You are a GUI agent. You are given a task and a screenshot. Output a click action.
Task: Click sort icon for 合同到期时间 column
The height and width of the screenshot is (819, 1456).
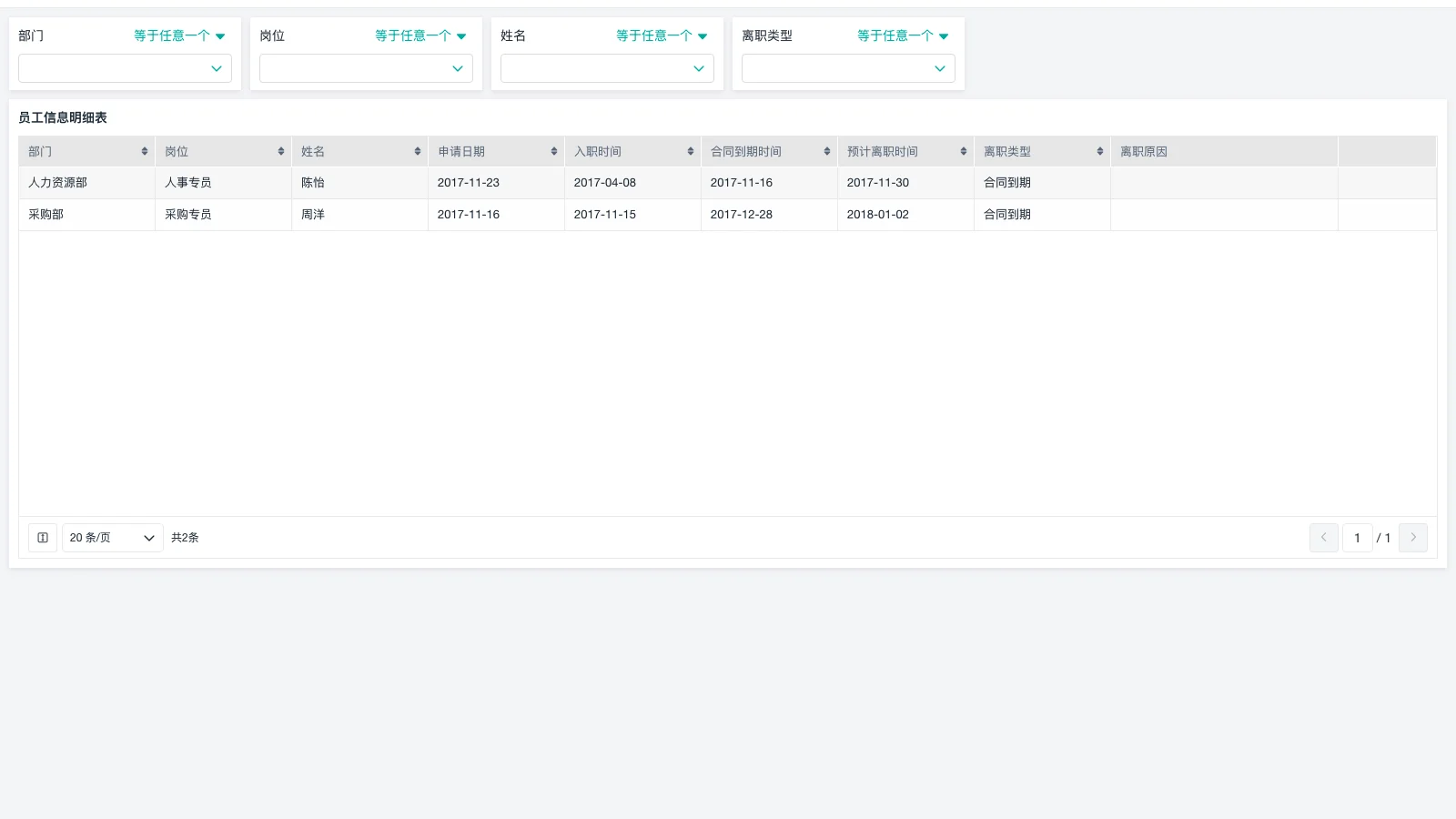point(827,152)
